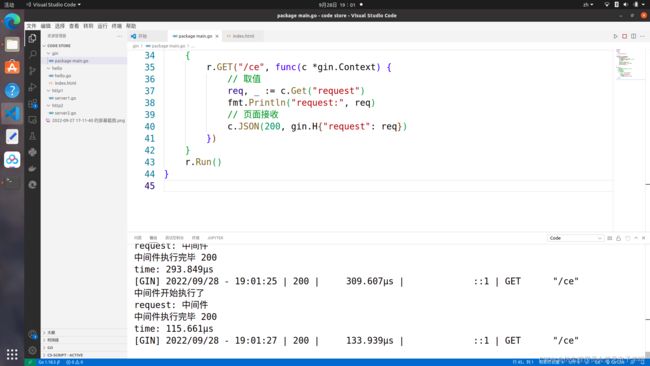Open Files manager from the dock
The height and width of the screenshot is (366, 650).
coord(12,44)
